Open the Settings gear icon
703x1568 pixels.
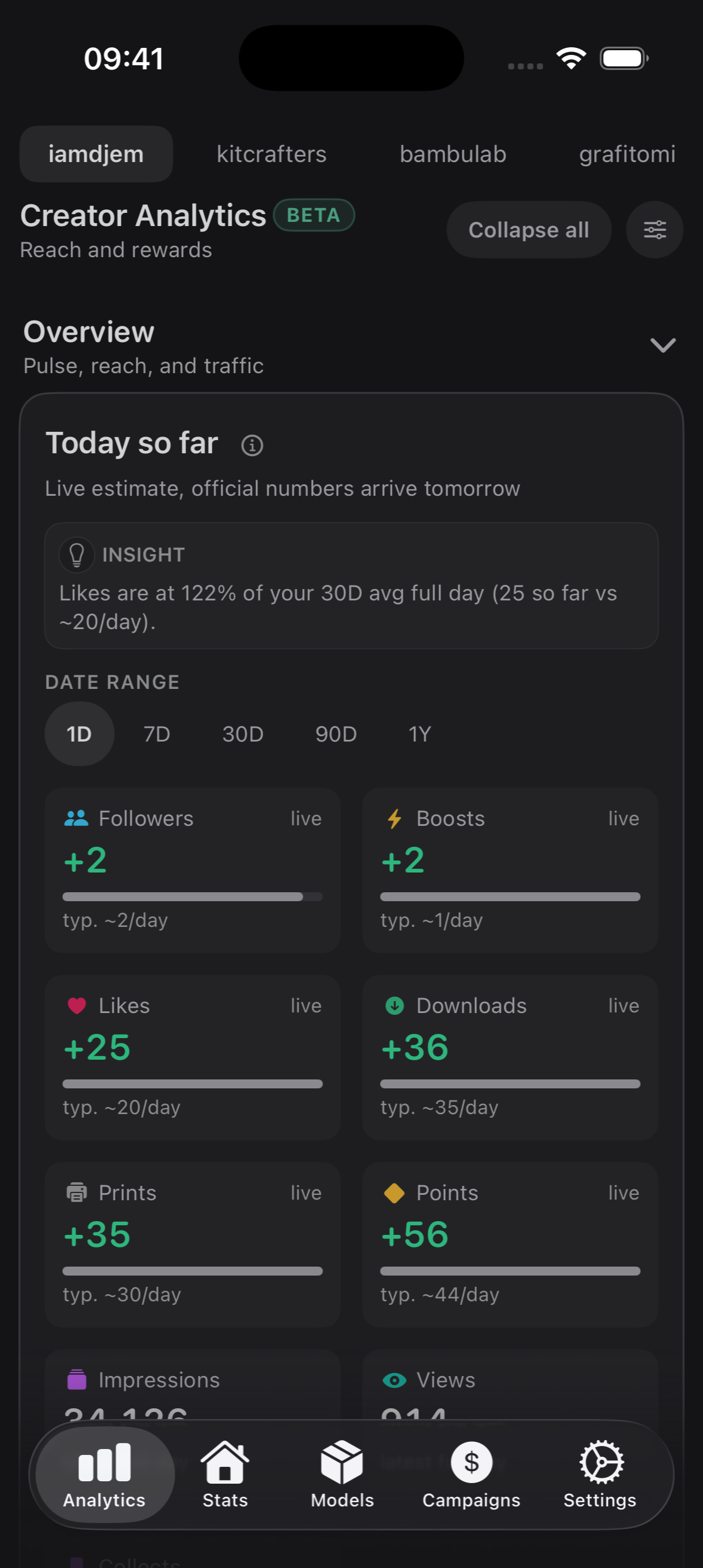601,1462
